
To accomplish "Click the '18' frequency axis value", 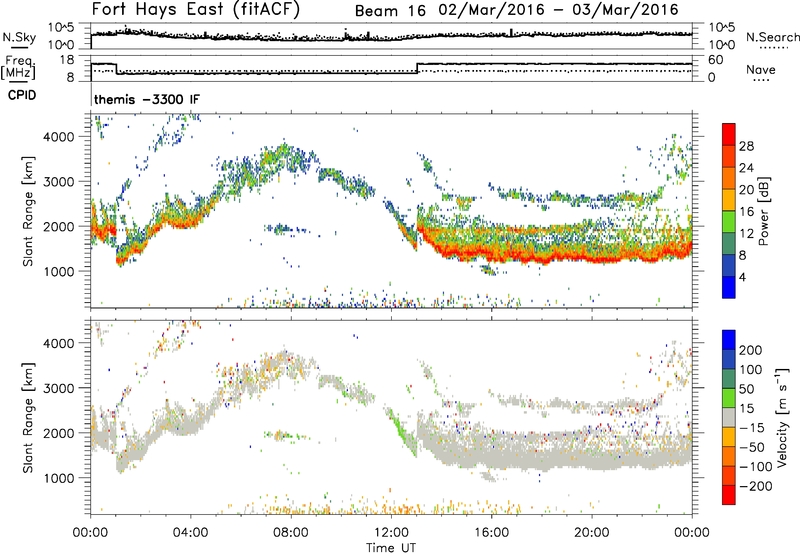I will (67, 60).
